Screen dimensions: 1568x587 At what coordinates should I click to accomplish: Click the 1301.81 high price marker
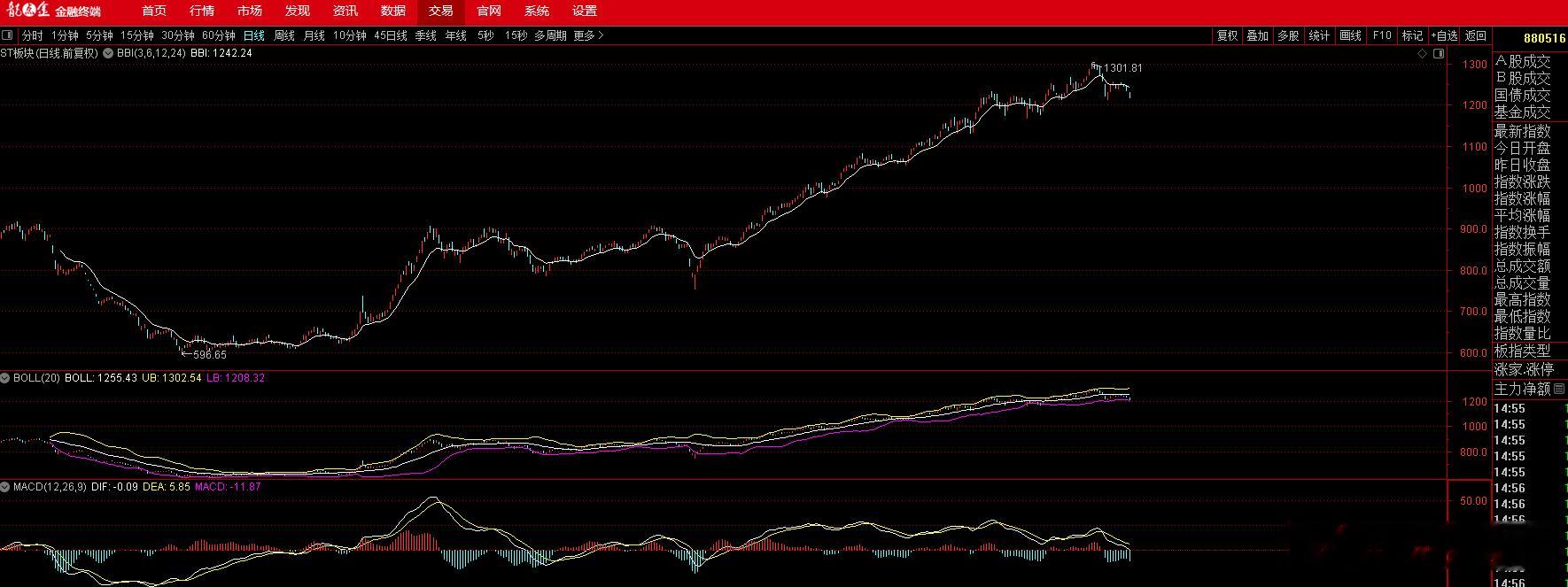pos(1122,68)
